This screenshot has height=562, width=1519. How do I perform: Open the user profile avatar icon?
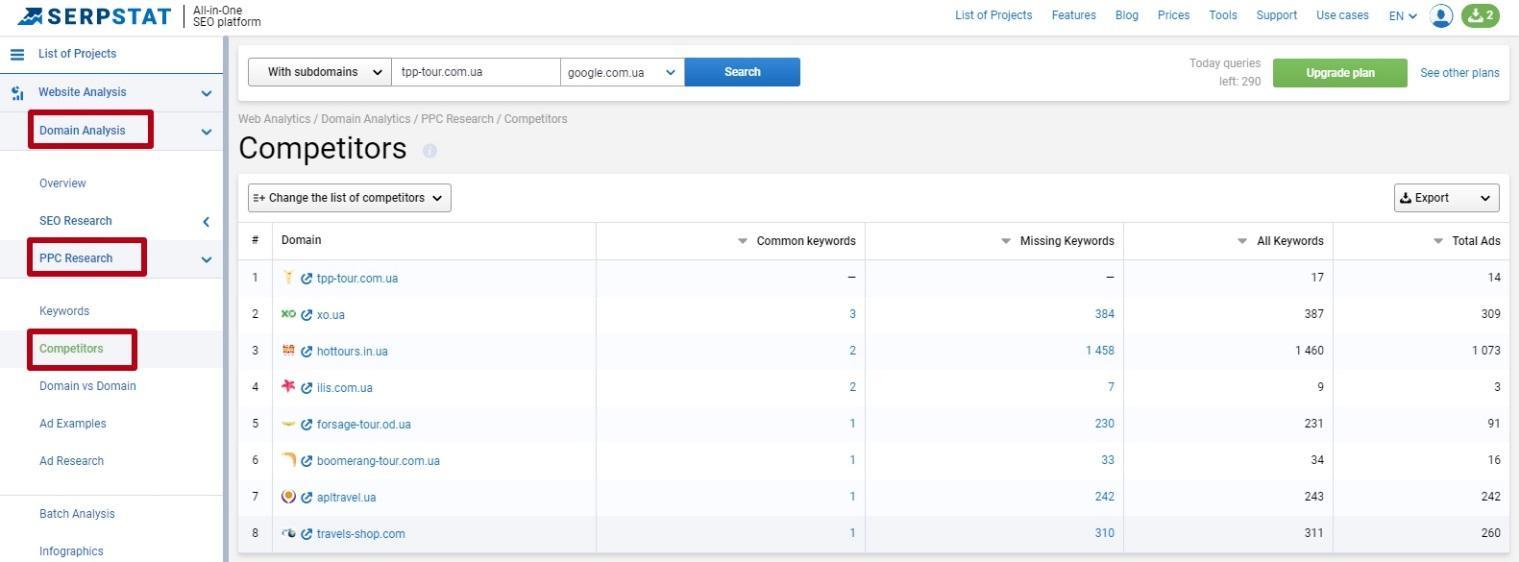(1441, 16)
